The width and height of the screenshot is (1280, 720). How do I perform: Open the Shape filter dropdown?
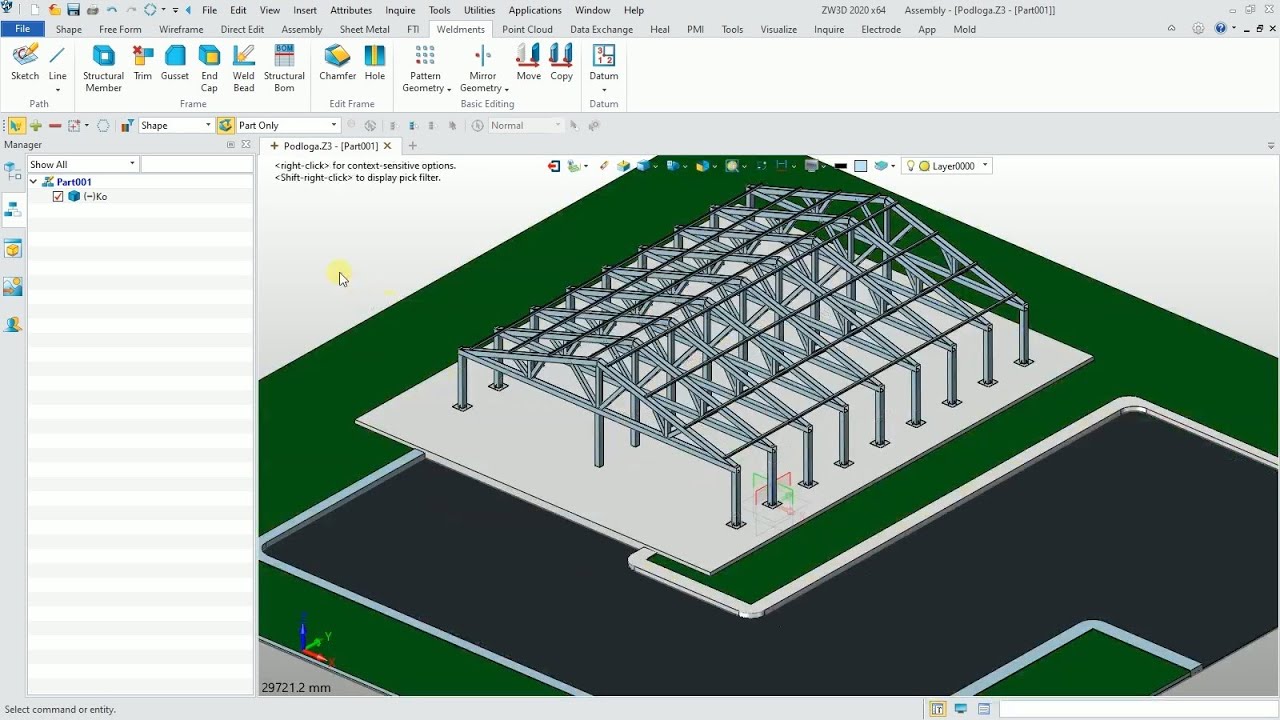(208, 125)
